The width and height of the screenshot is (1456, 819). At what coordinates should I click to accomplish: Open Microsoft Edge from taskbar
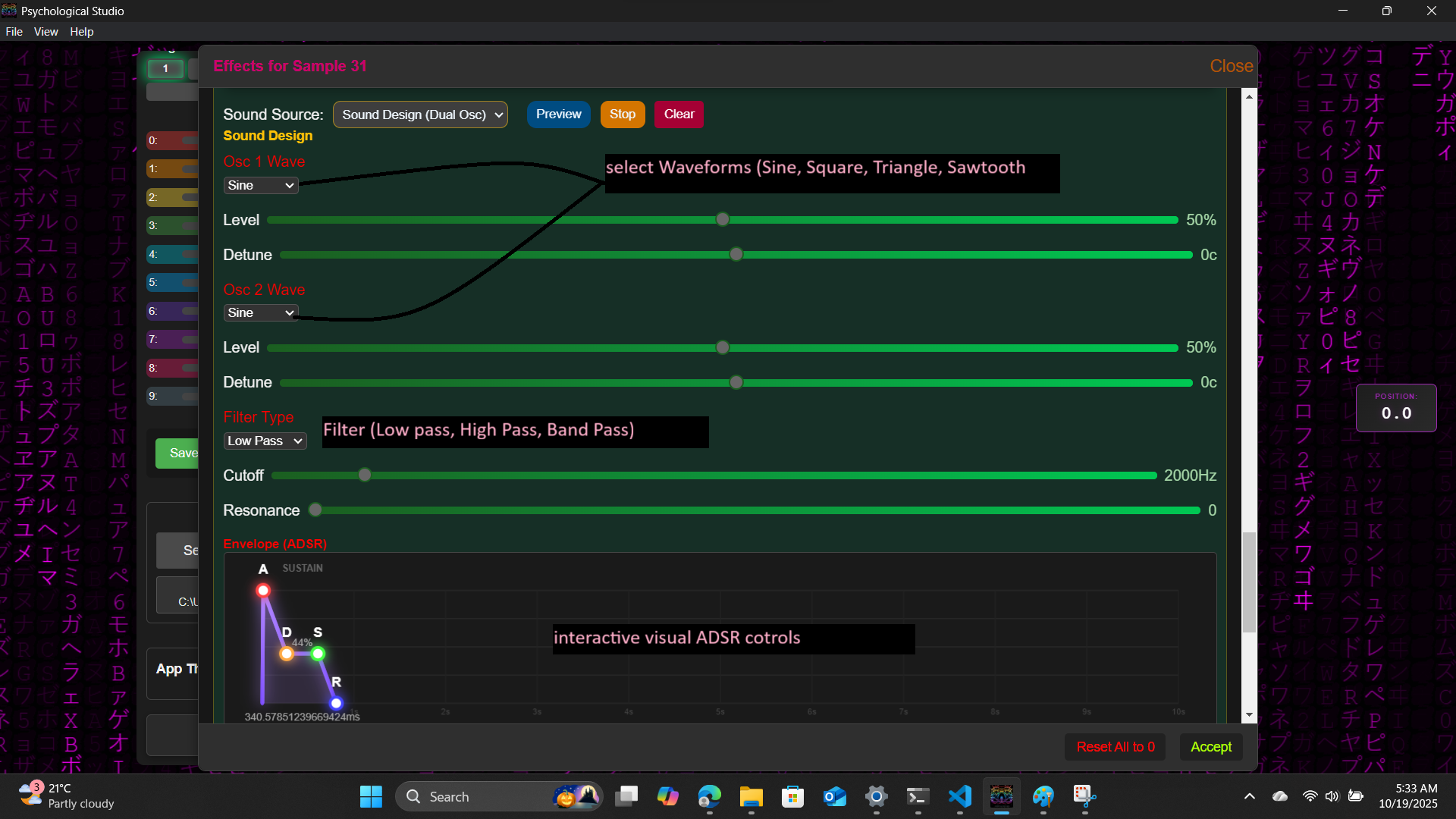click(x=709, y=796)
